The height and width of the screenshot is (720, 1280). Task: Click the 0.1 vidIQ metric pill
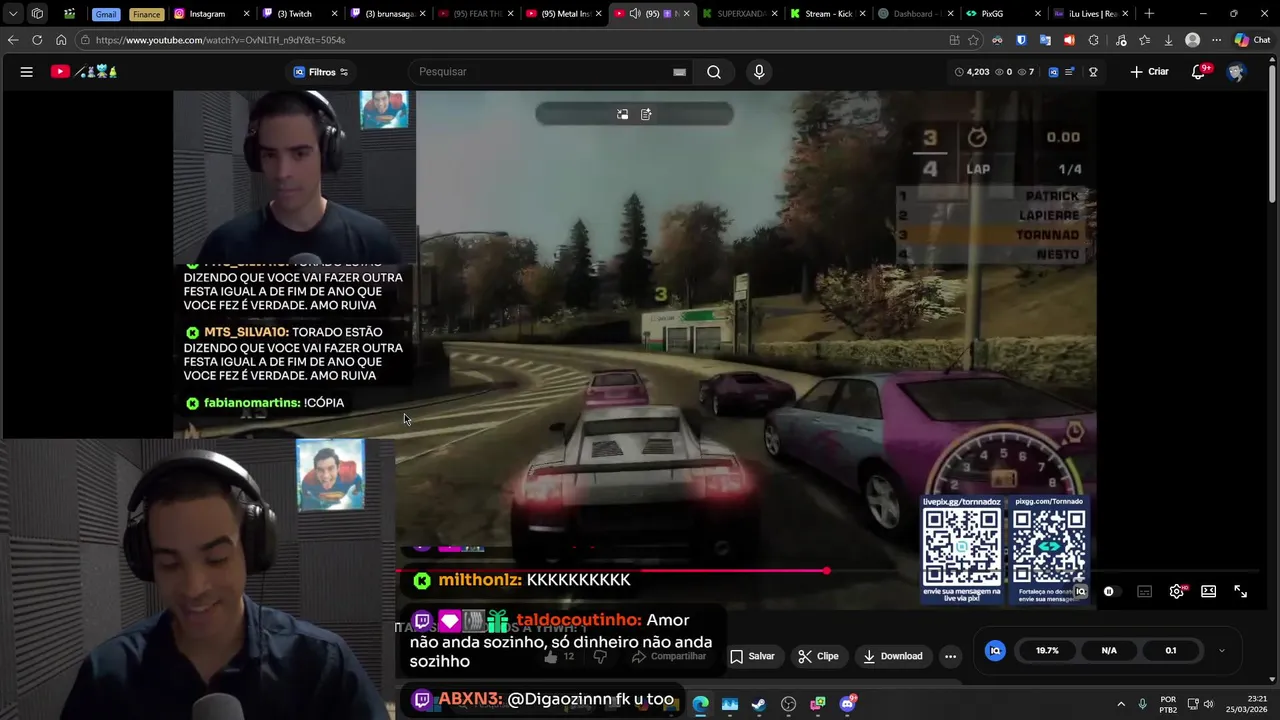click(x=1171, y=651)
